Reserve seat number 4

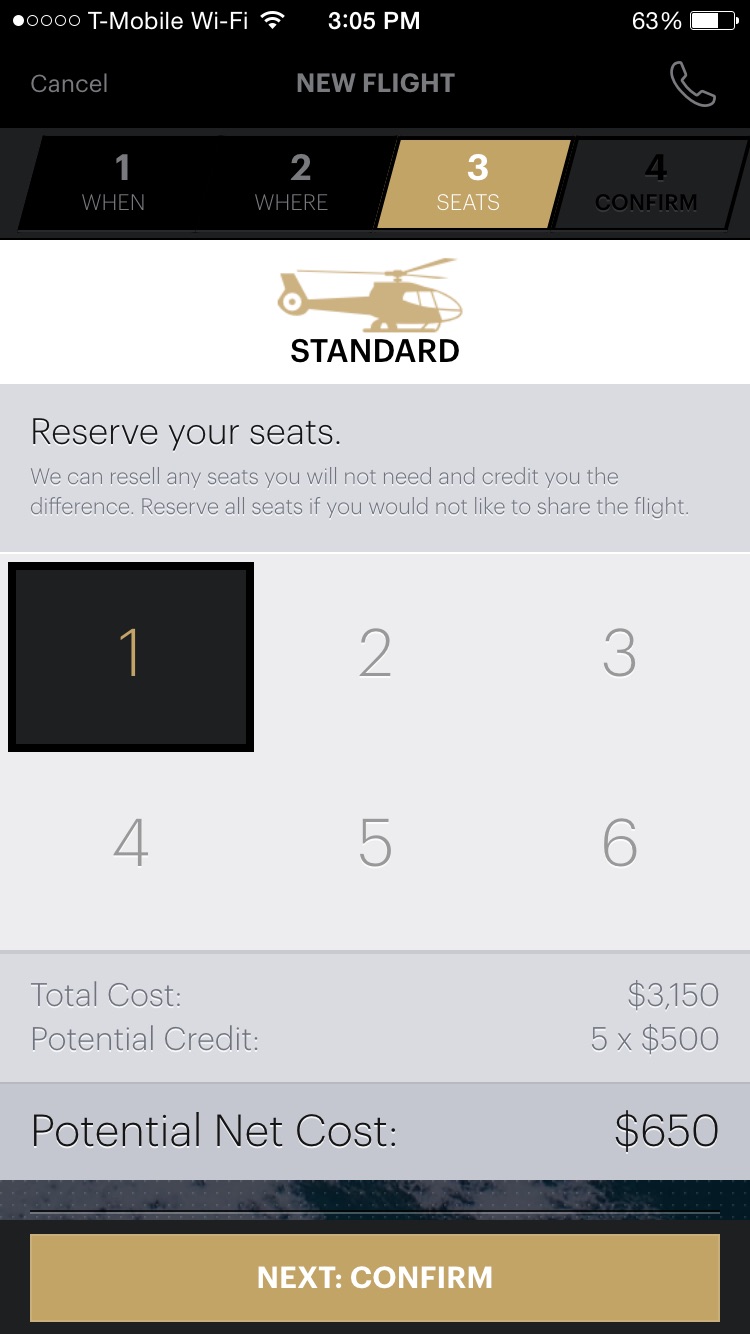pyautogui.click(x=131, y=843)
